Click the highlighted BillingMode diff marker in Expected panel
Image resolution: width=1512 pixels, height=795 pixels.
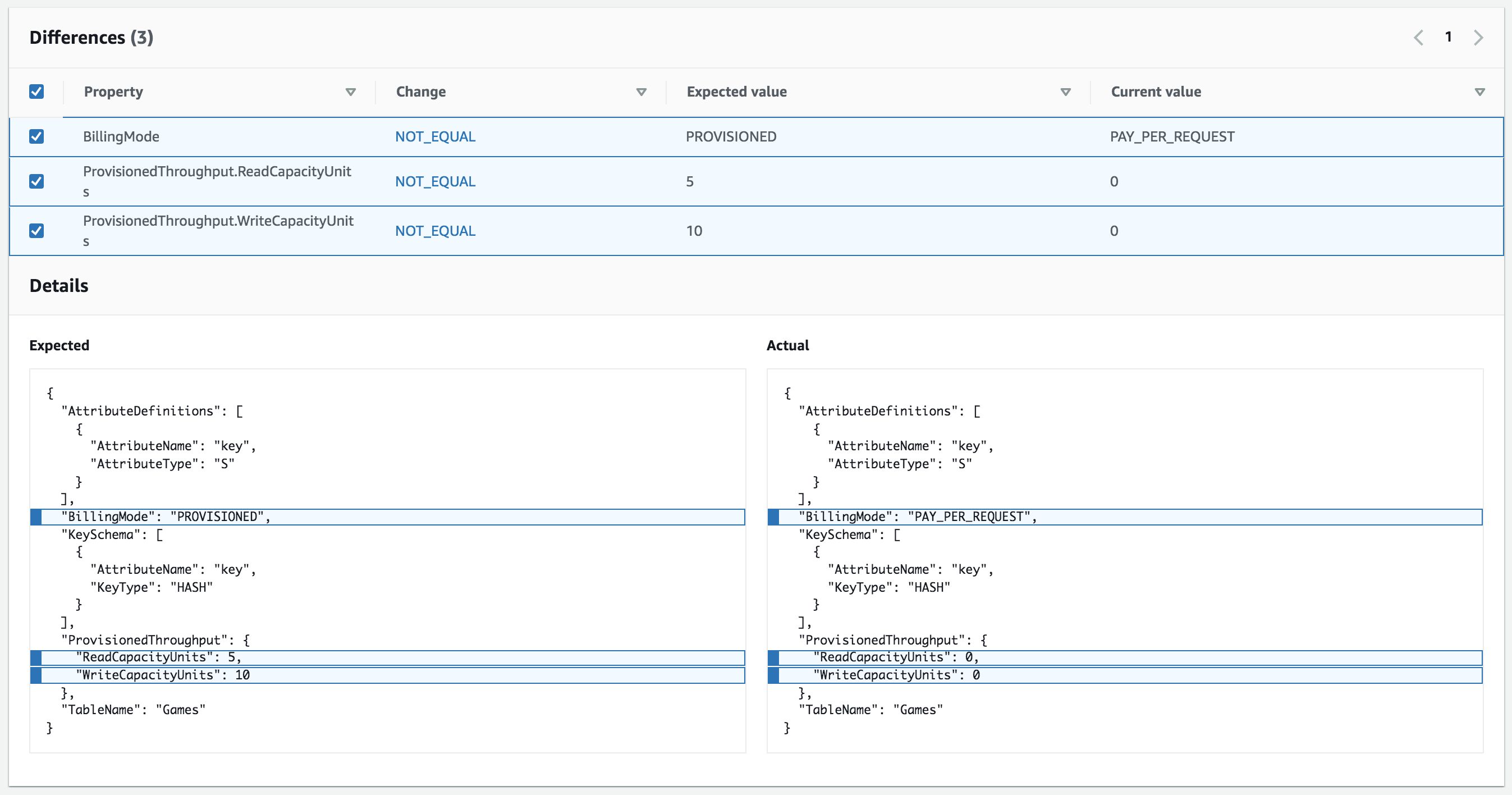(x=37, y=517)
